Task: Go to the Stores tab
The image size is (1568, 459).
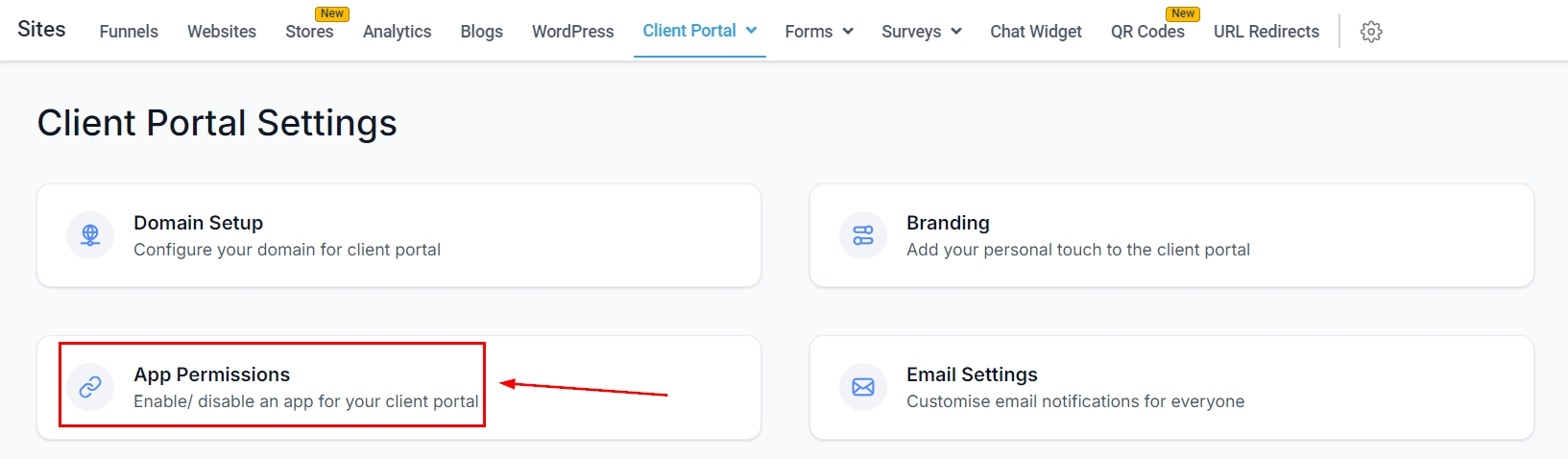Action: (x=309, y=32)
